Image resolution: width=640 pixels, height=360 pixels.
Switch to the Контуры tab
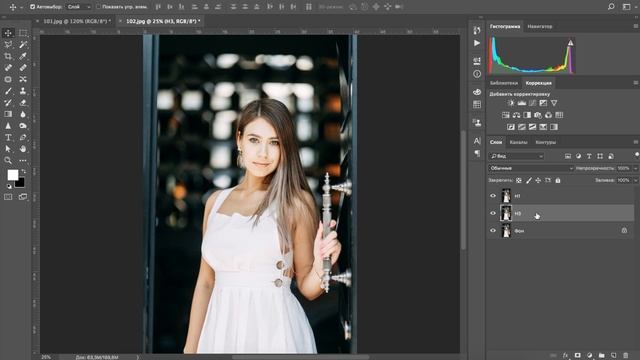click(x=545, y=142)
